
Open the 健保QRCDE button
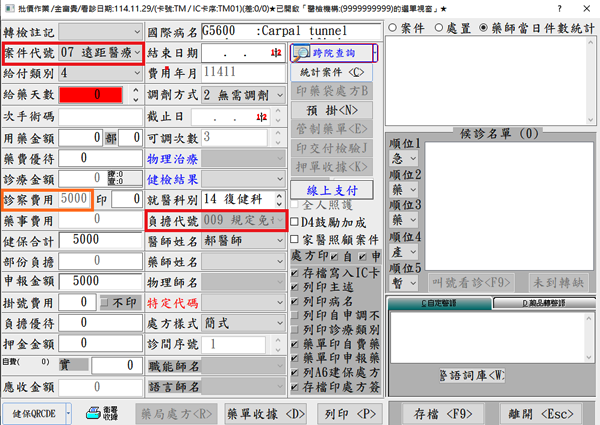35,412
